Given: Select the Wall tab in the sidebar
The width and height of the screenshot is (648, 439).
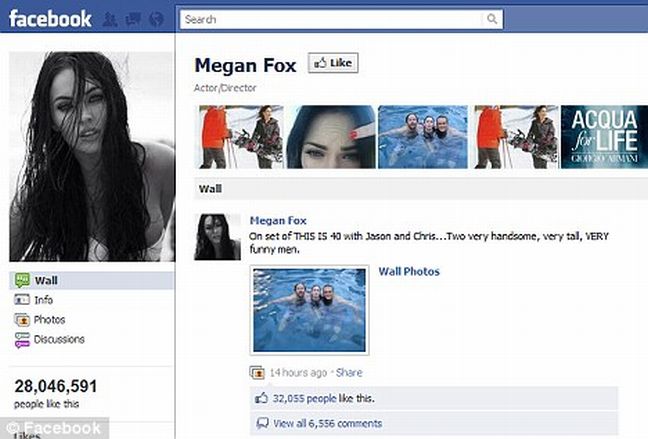Looking at the screenshot, I should coord(46,281).
